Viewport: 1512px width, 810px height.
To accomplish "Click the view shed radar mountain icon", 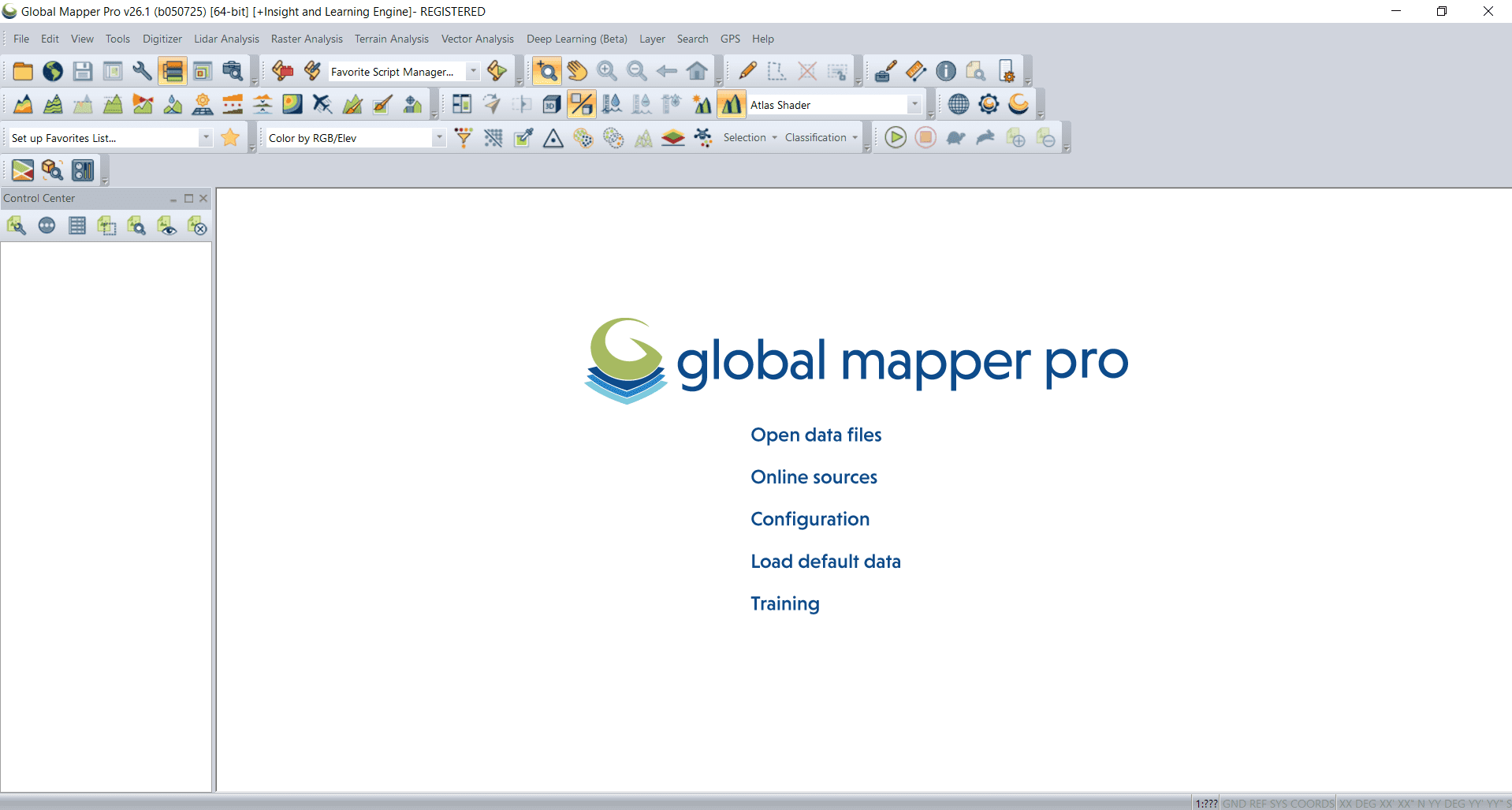I will point(143,104).
